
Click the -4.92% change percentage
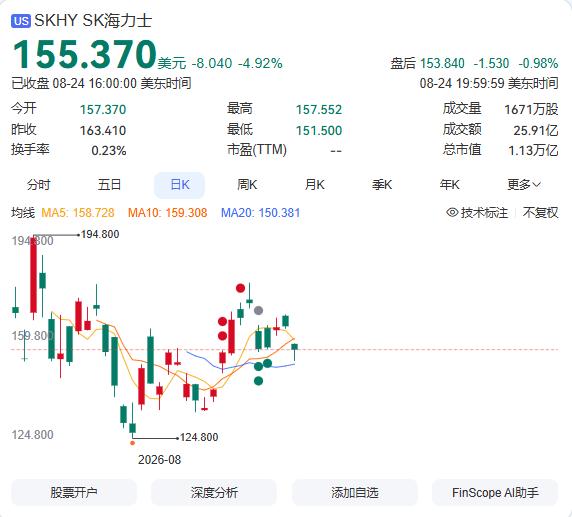(260, 63)
